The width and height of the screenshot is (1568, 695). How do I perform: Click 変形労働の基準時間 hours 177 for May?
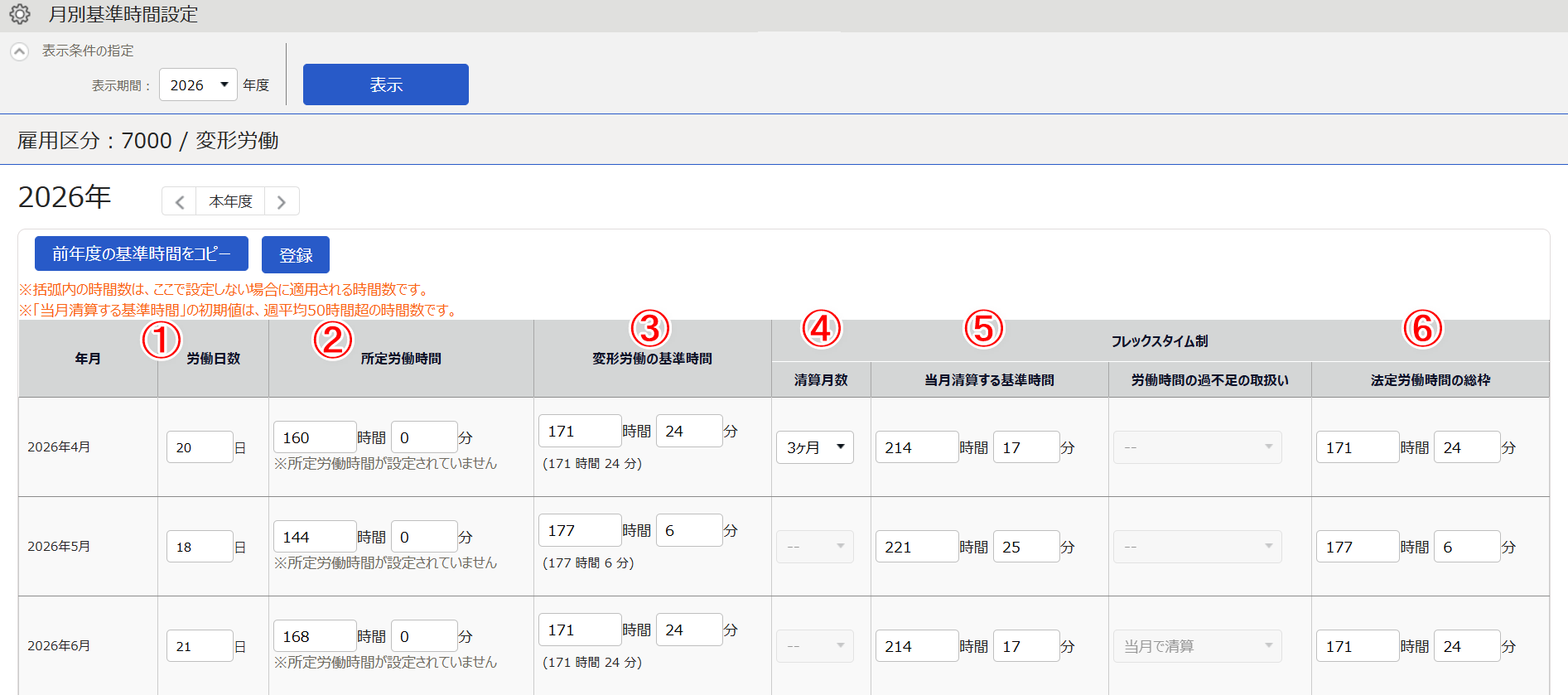pos(580,530)
